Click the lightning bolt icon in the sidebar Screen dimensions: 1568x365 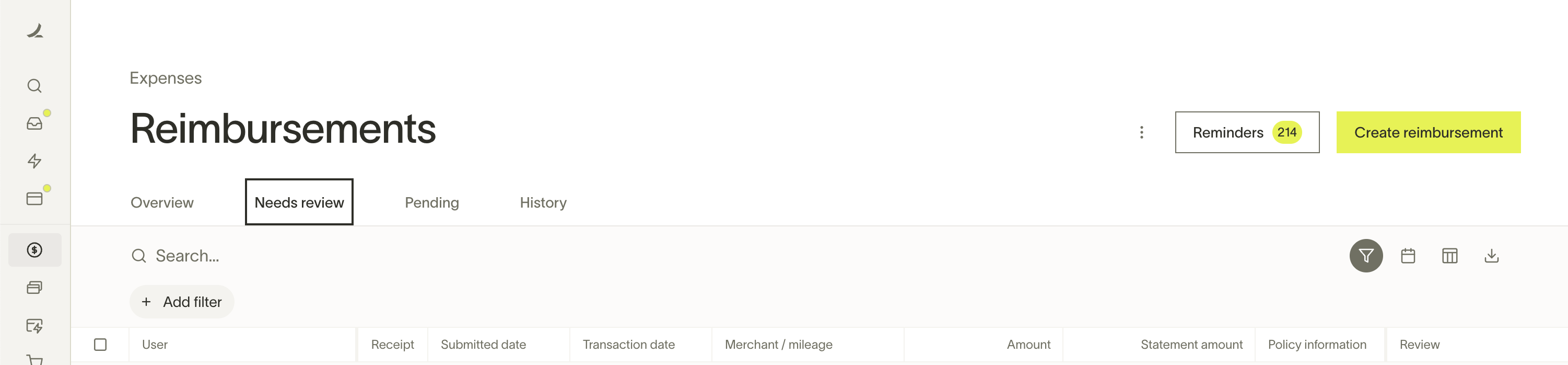34,161
